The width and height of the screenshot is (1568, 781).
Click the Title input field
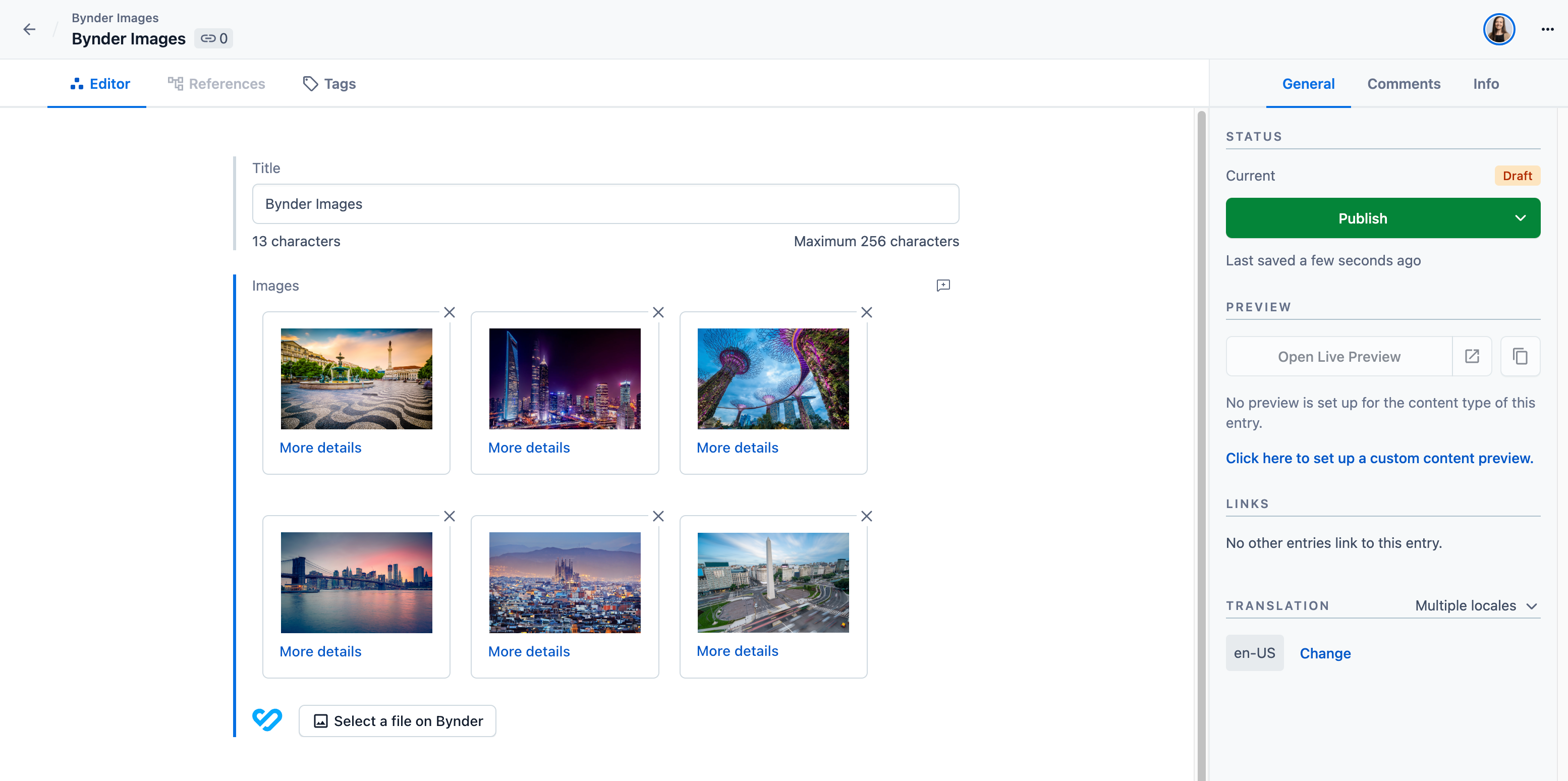tap(605, 204)
